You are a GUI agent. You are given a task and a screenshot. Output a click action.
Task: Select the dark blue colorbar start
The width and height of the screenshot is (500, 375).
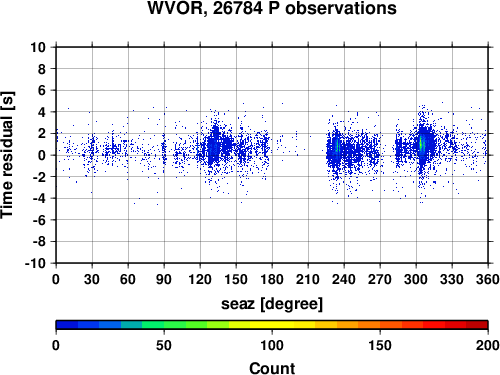pyautogui.click(x=67, y=325)
